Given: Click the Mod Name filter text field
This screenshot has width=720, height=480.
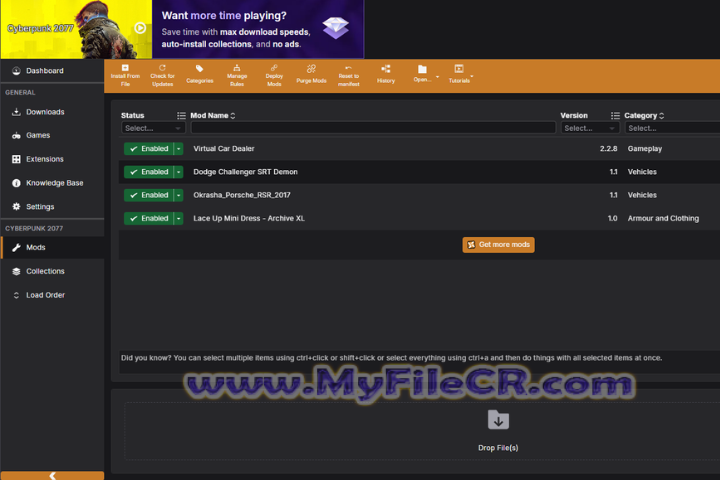Looking at the screenshot, I should pyautogui.click(x=373, y=128).
